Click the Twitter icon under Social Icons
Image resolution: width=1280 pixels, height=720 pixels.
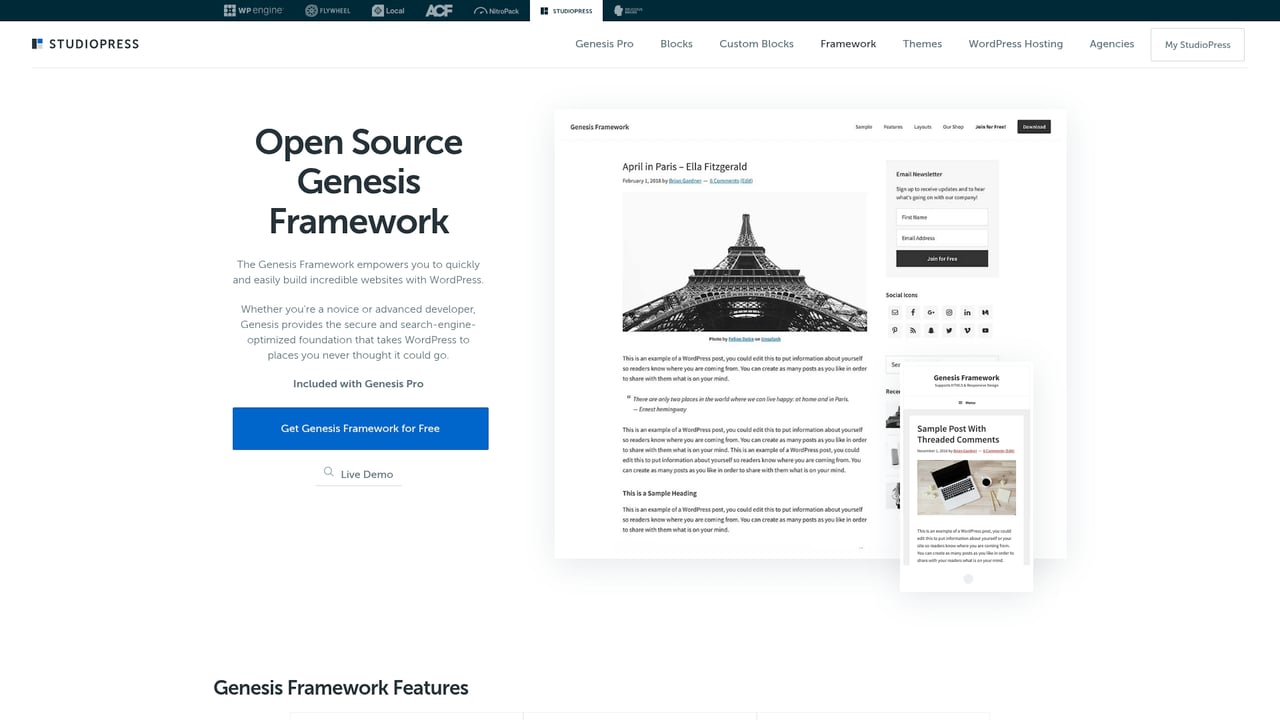[x=949, y=330]
